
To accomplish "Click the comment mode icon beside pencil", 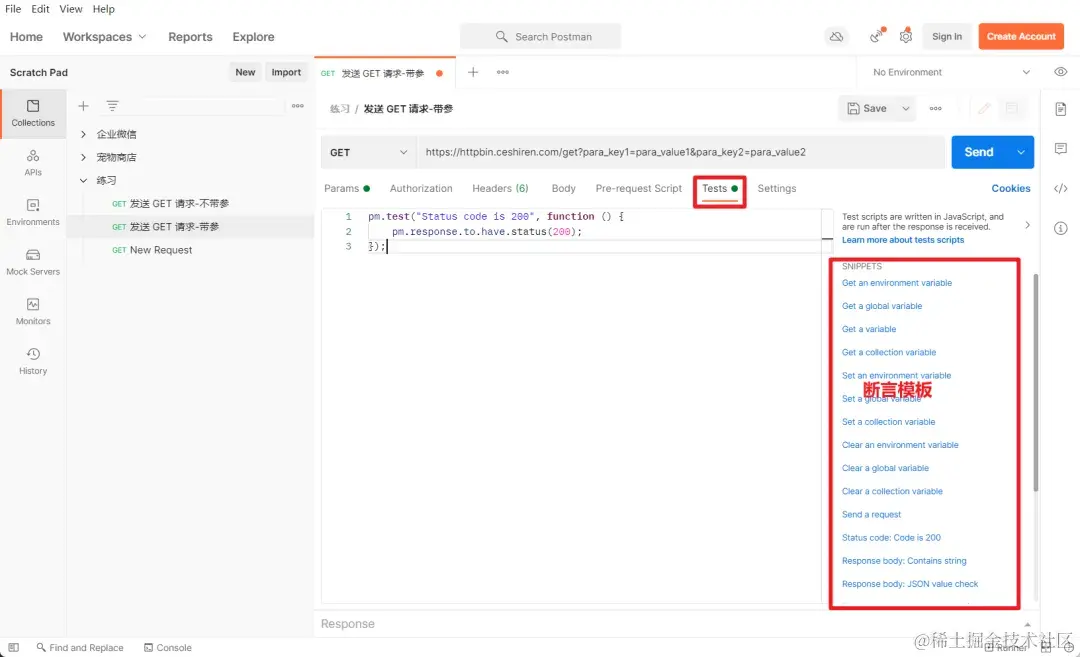I will (1012, 108).
